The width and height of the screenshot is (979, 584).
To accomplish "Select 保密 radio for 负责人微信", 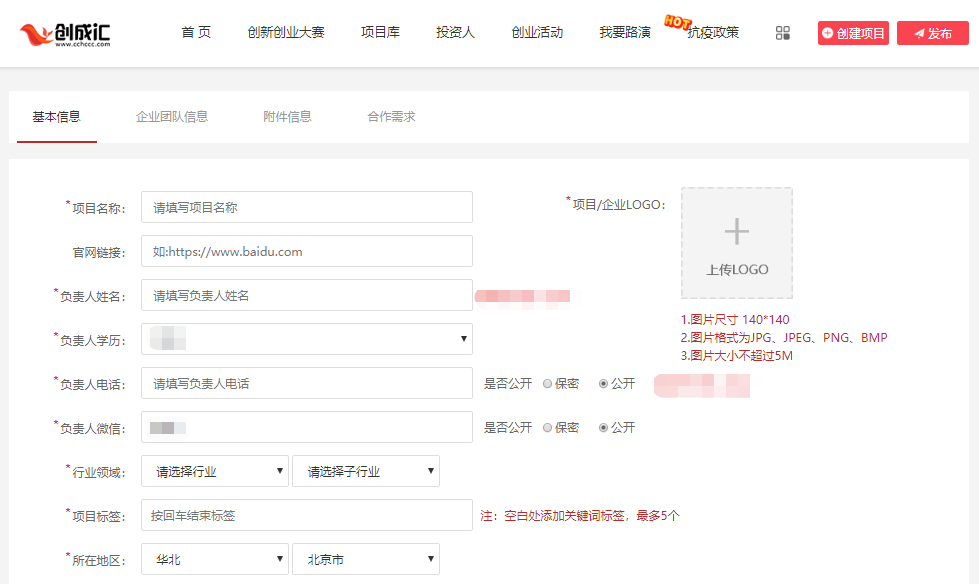I will pos(547,427).
